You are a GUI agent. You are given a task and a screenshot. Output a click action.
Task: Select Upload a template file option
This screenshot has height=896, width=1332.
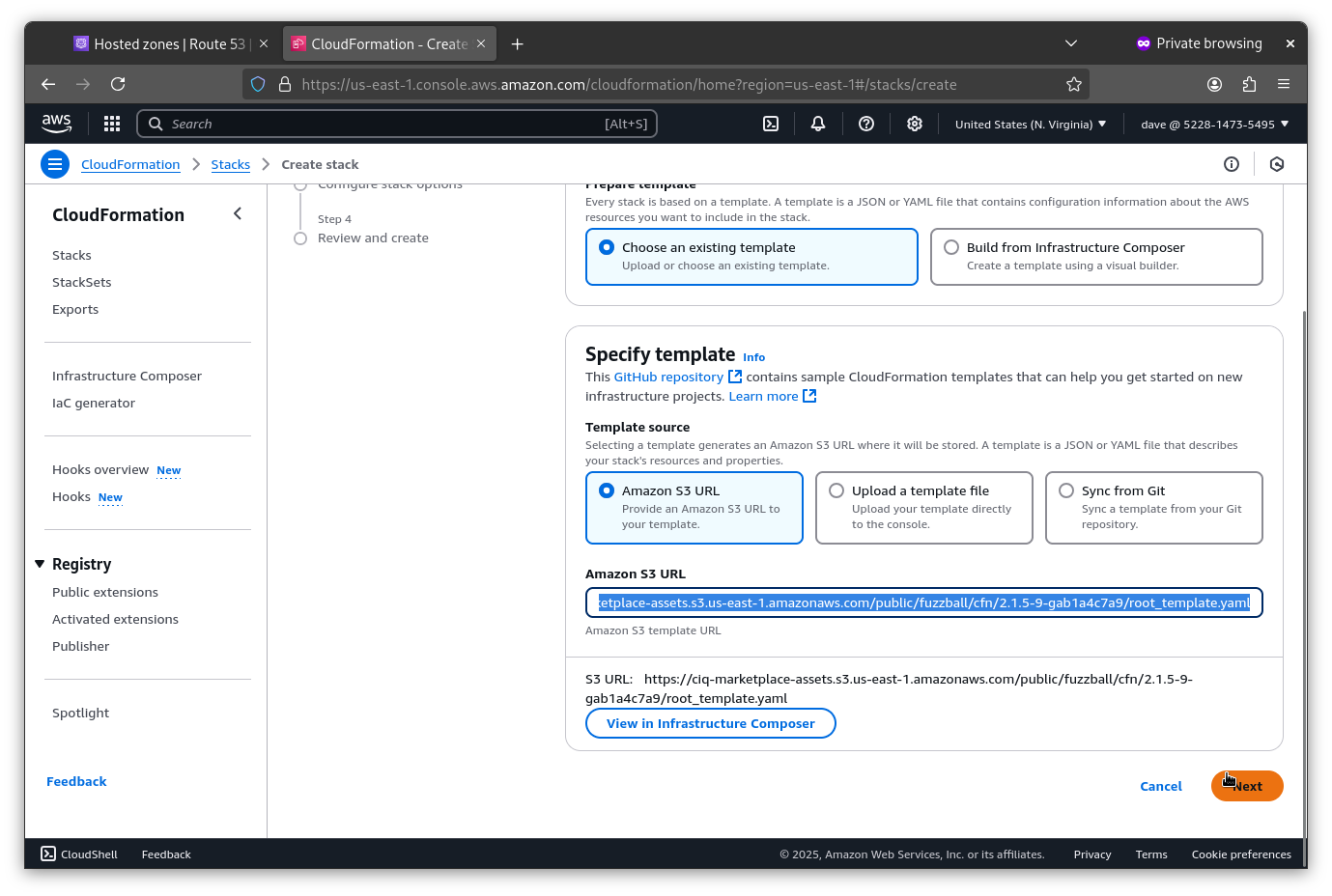point(924,508)
